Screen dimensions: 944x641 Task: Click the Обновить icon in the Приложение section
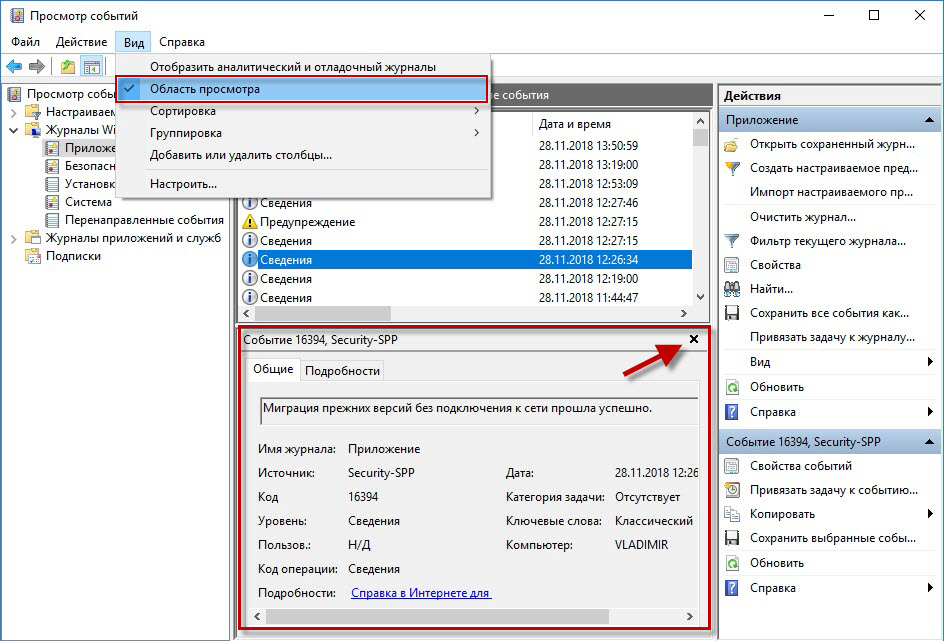732,387
